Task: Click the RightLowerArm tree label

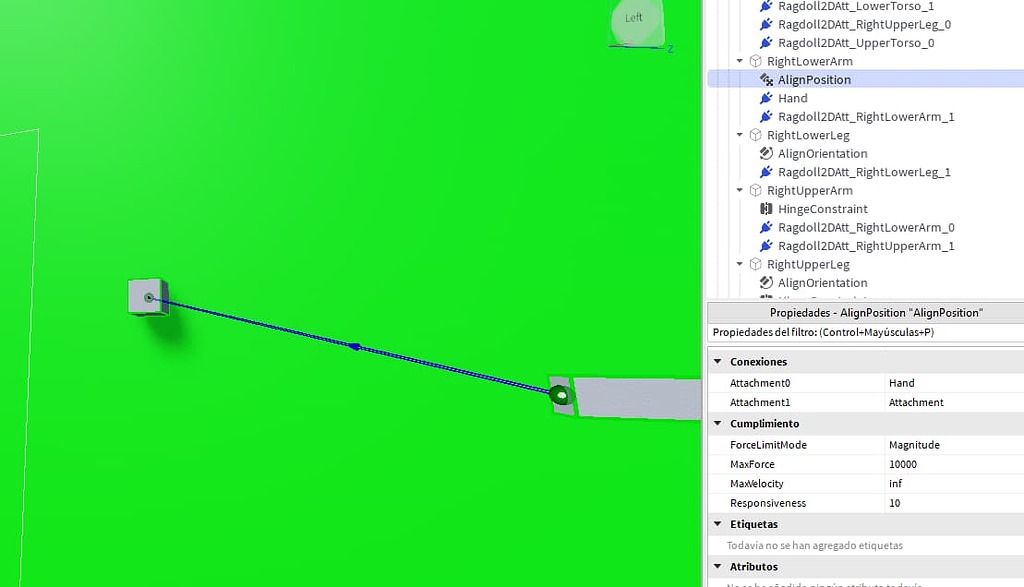Action: point(810,61)
